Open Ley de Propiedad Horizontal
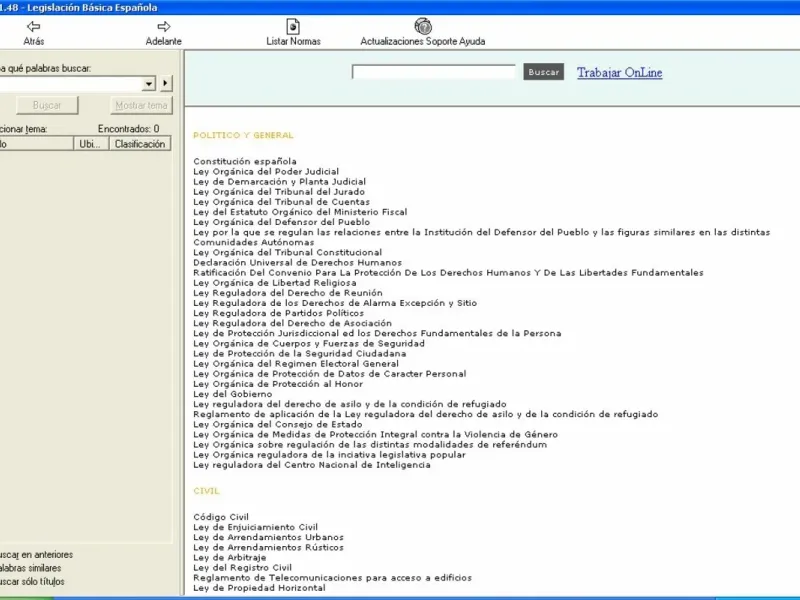Screen dimensions: 800x600 coord(259,588)
